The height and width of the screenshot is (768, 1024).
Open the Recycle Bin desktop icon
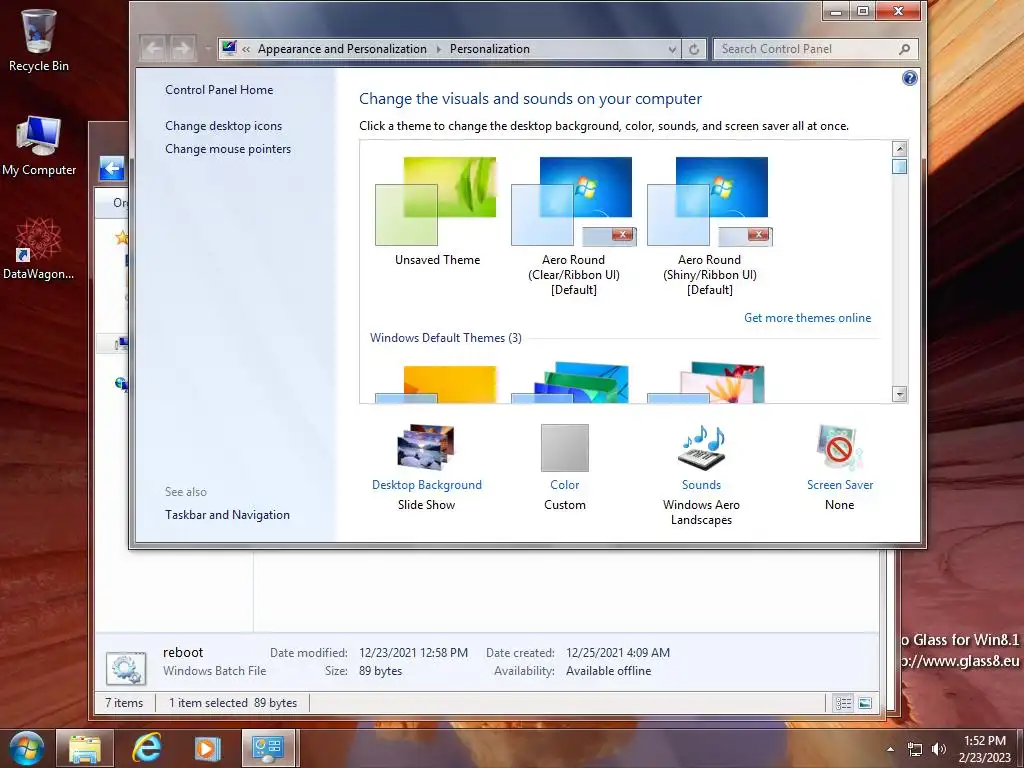pos(39,40)
